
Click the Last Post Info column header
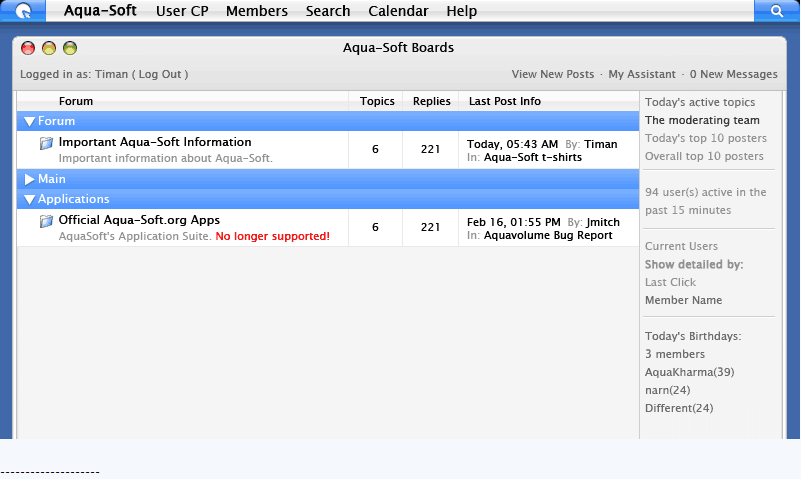(505, 101)
